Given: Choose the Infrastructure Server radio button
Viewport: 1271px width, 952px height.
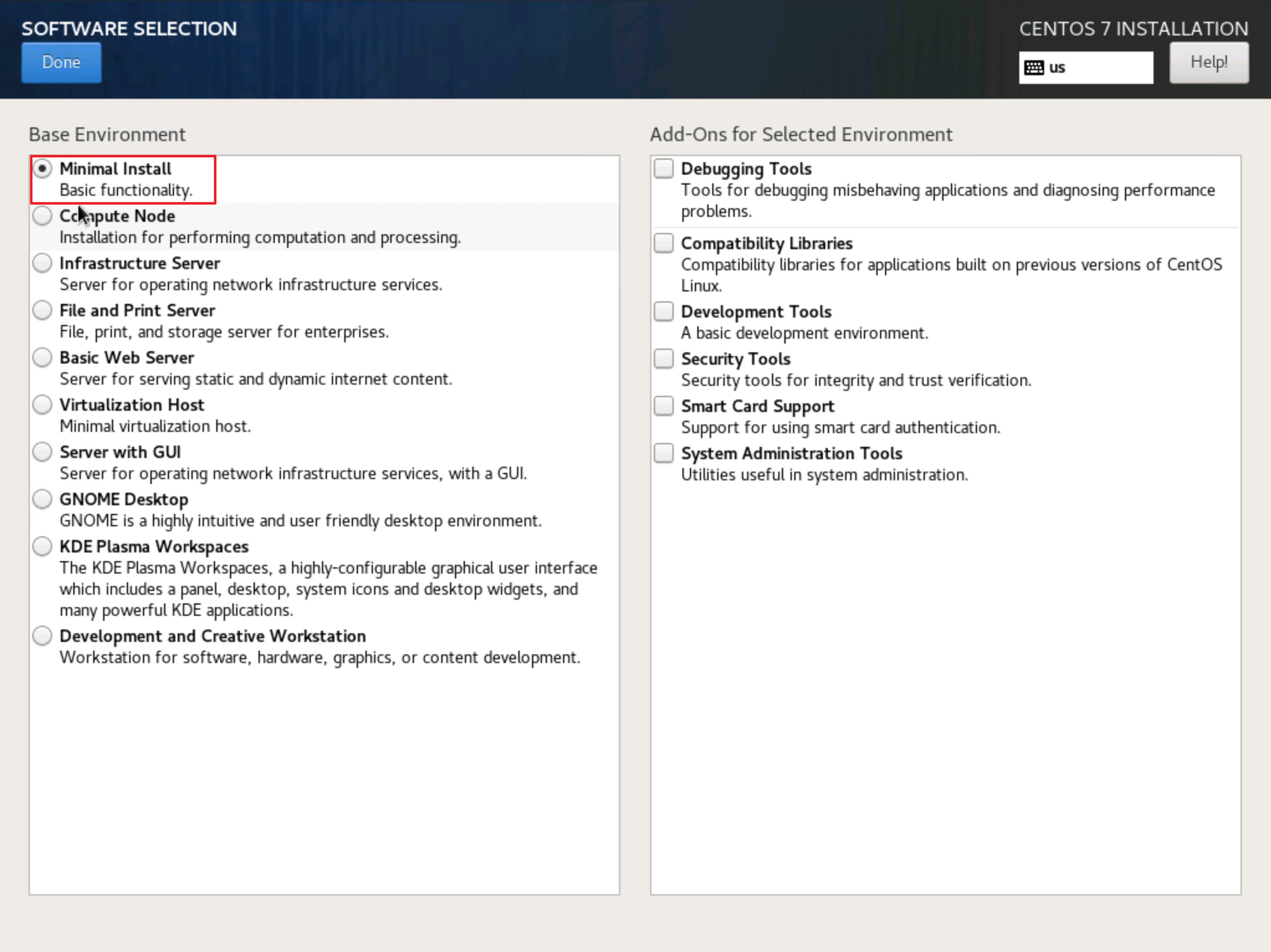Looking at the screenshot, I should point(42,263).
